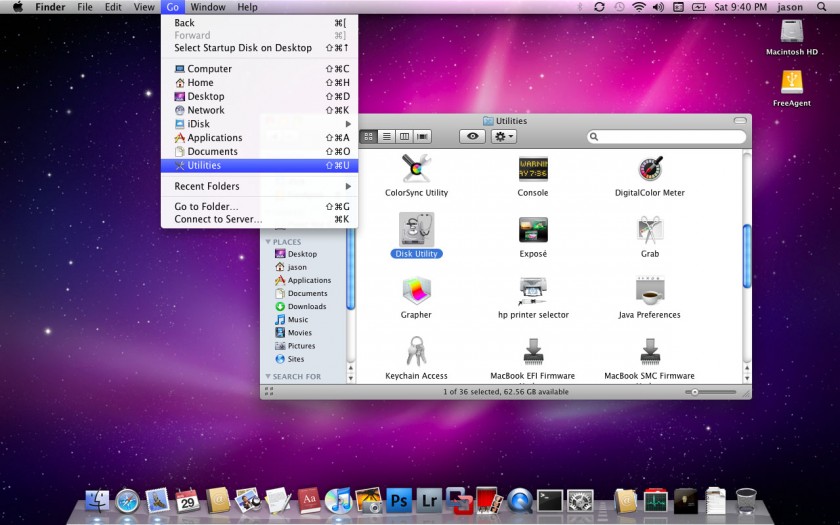Image resolution: width=840 pixels, height=525 pixels.
Task: Choose Utilities in the Go menu
Action: point(259,165)
